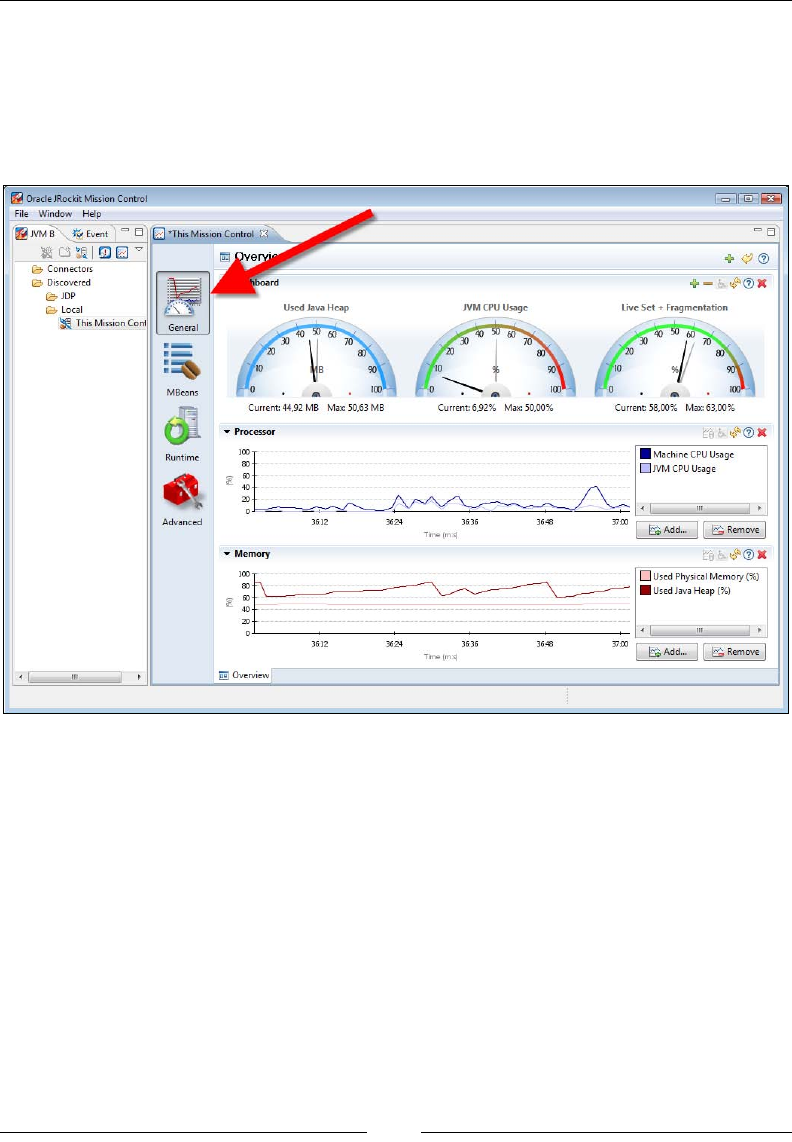
Task: Click the Processor legend horizontal scrollbar
Action: pyautogui.click(x=701, y=508)
